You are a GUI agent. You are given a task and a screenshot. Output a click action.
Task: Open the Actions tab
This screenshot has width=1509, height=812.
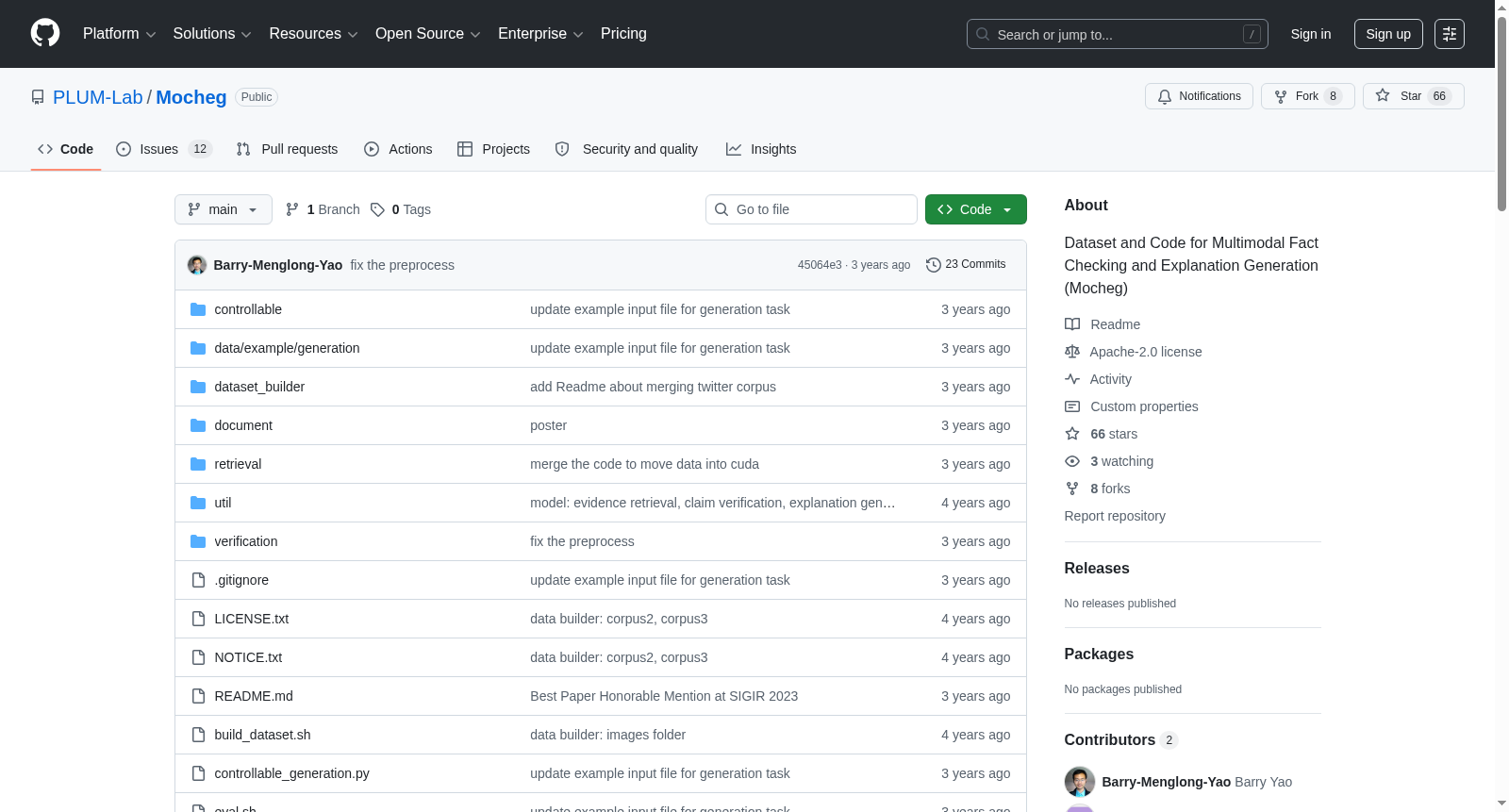[x=398, y=149]
